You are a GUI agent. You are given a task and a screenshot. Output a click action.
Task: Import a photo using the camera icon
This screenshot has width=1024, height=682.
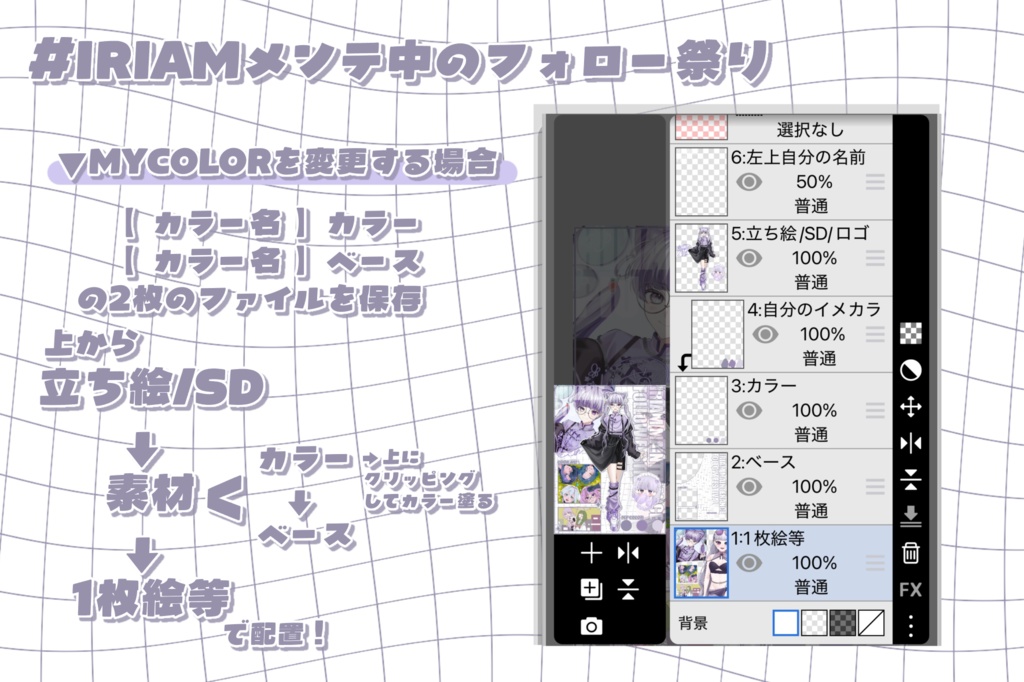click(x=593, y=625)
